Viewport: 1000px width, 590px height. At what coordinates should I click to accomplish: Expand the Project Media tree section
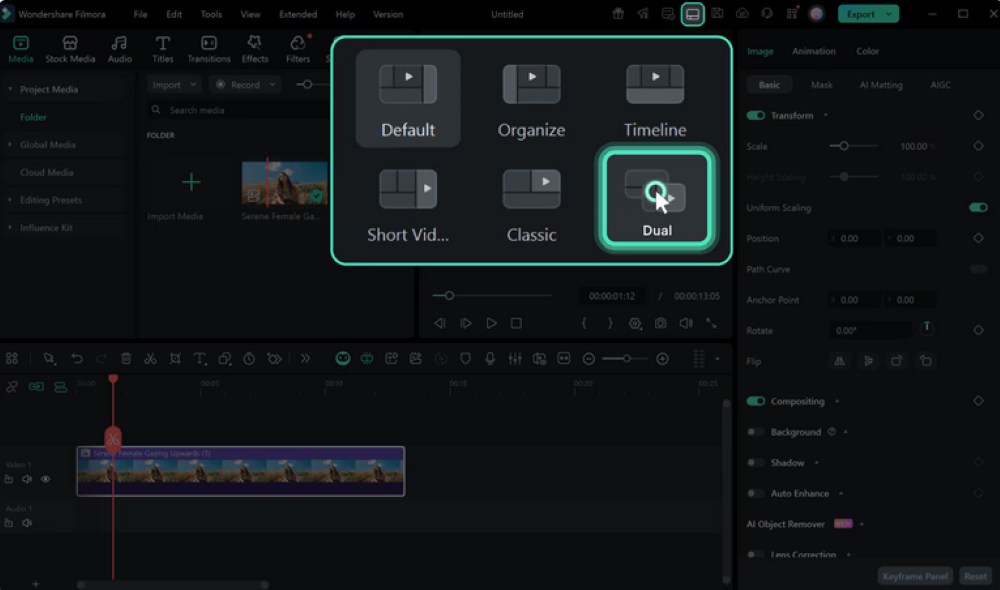coord(11,90)
